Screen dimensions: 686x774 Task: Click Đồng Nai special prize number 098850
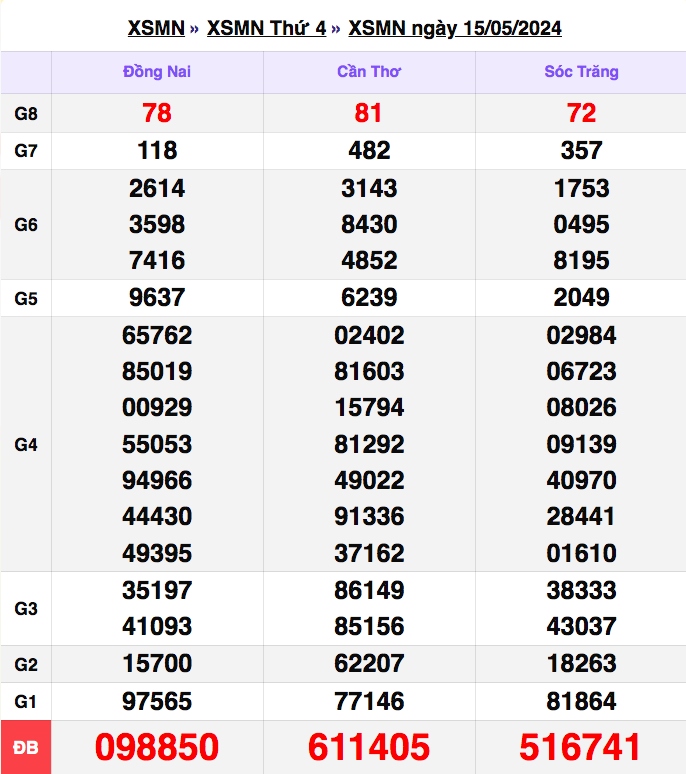coord(157,747)
